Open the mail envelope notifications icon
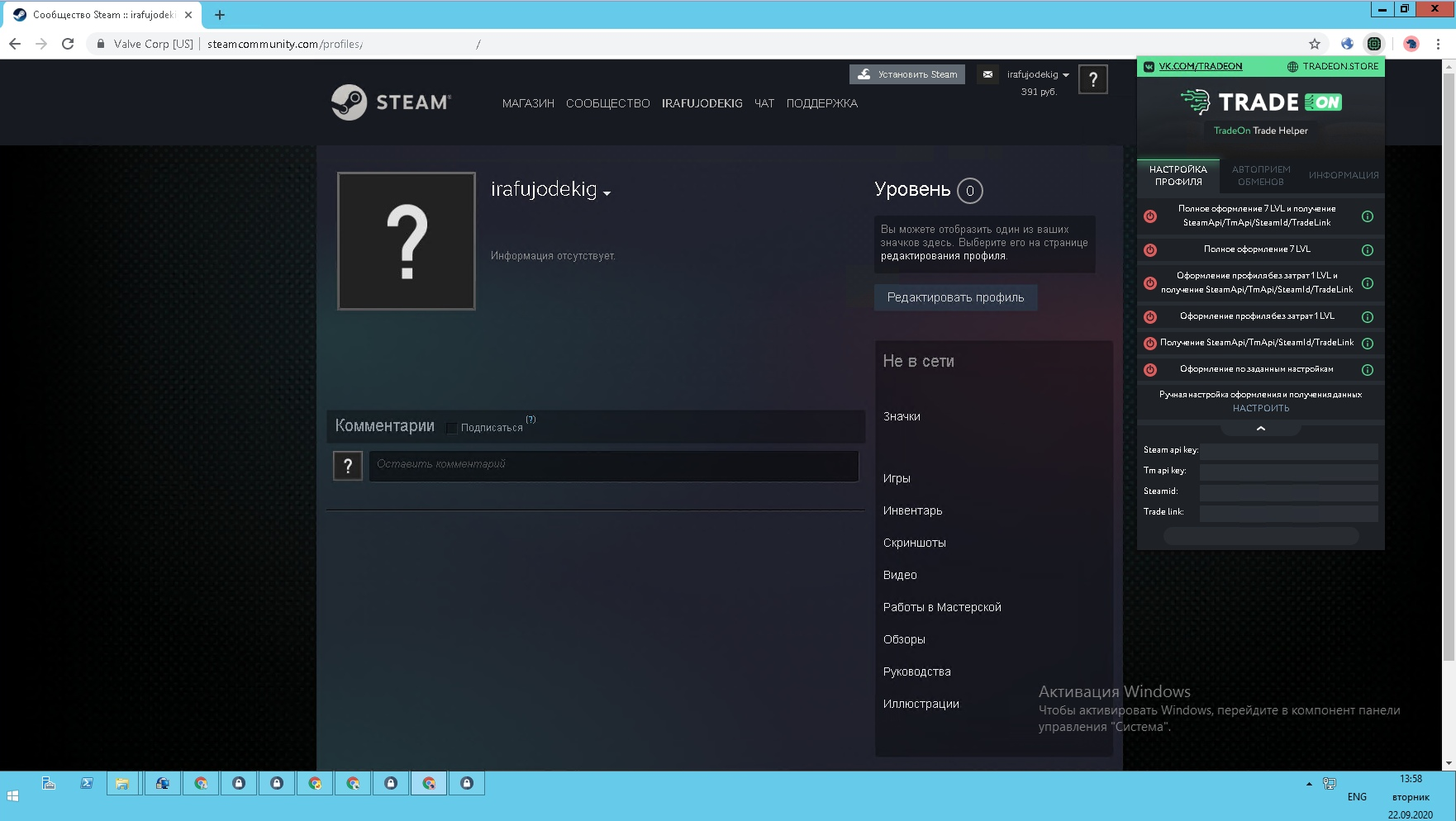Image resolution: width=1456 pixels, height=821 pixels. (x=987, y=74)
